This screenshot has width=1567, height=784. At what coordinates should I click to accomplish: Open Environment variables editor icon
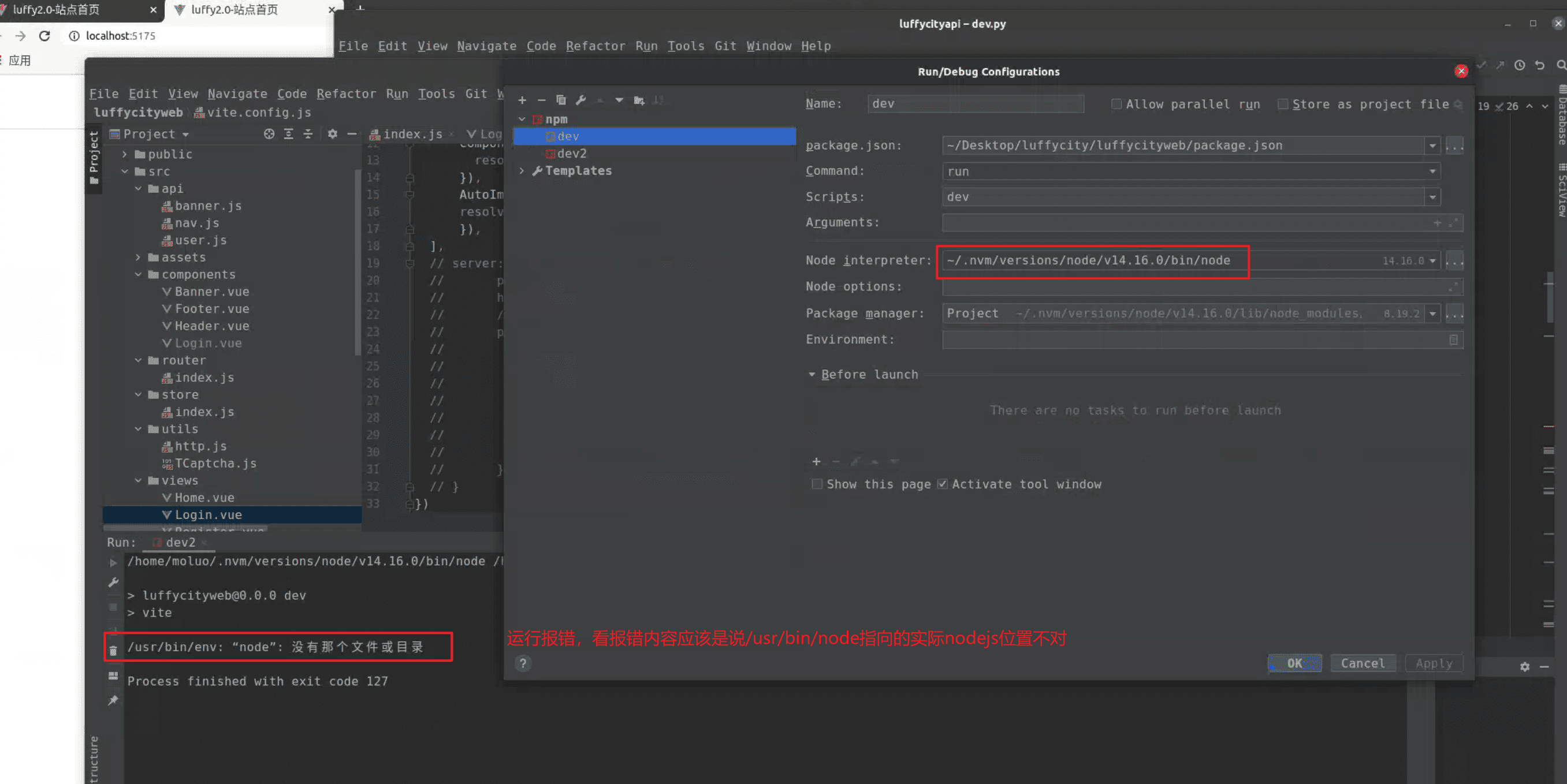tap(1453, 340)
